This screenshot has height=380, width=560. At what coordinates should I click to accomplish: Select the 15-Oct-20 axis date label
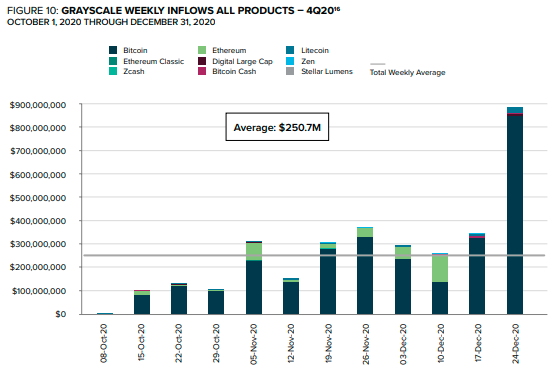click(x=141, y=342)
